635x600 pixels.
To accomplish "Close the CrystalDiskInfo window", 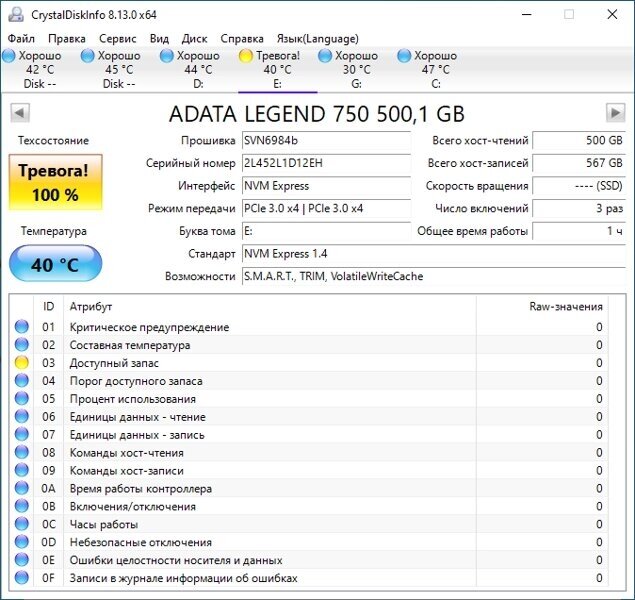I will [x=612, y=15].
